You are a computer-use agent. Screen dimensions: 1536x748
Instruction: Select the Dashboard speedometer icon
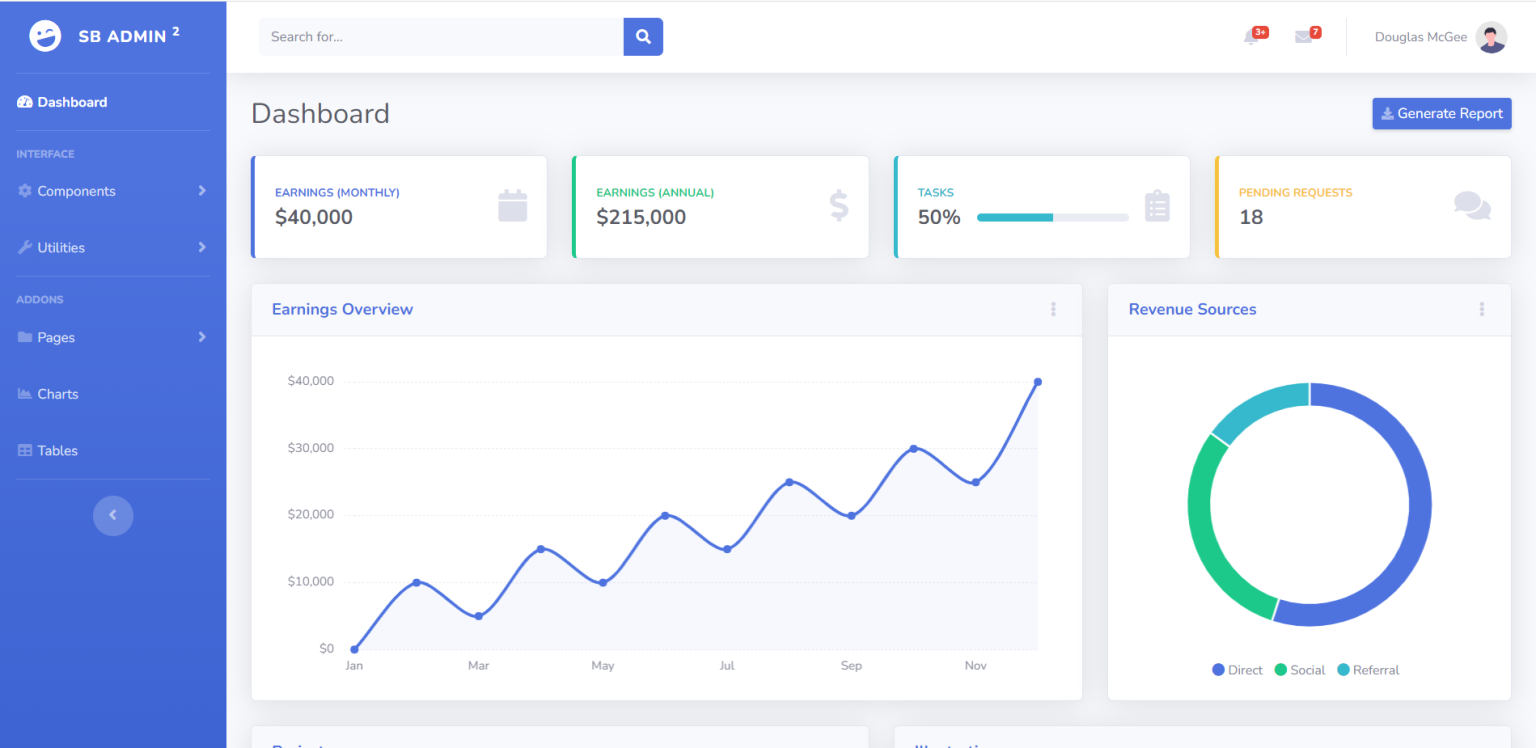click(23, 101)
